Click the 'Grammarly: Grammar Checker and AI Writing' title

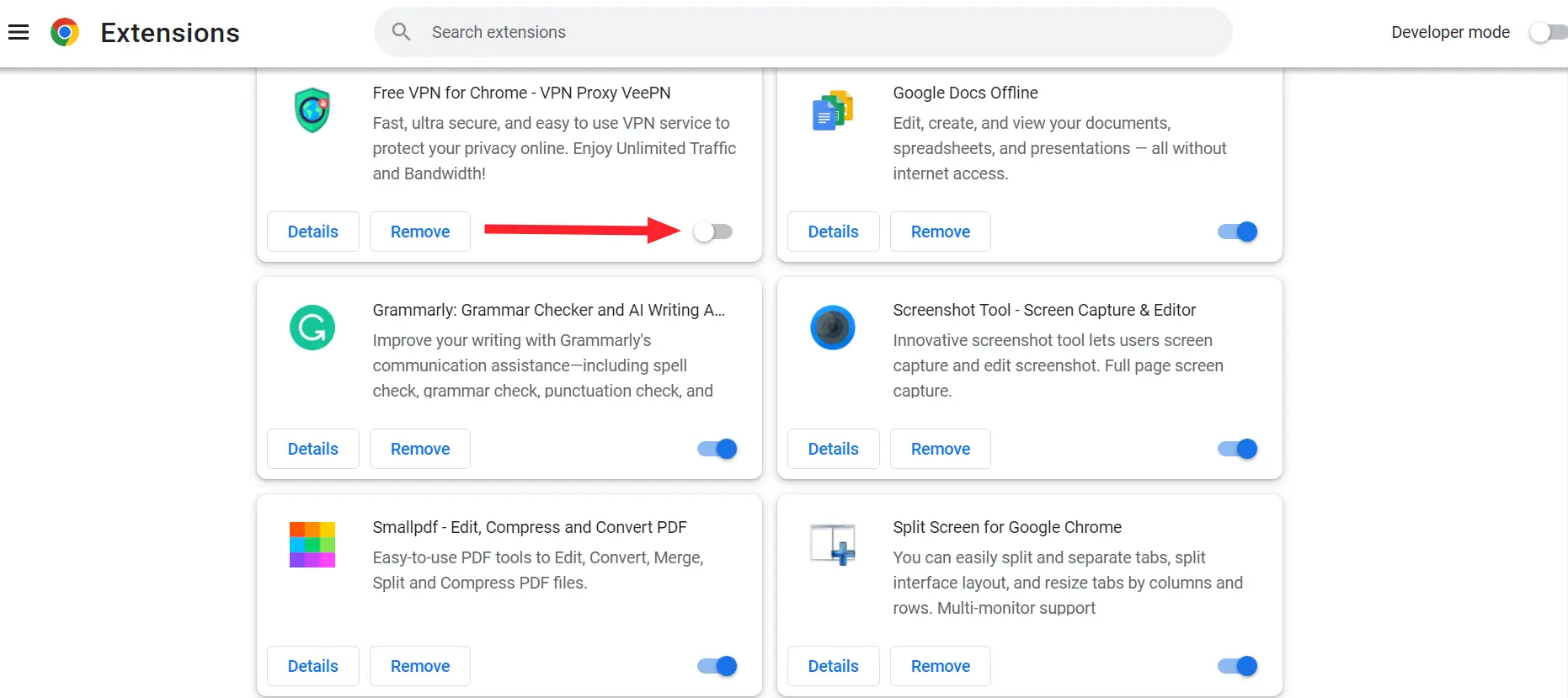[x=549, y=310]
